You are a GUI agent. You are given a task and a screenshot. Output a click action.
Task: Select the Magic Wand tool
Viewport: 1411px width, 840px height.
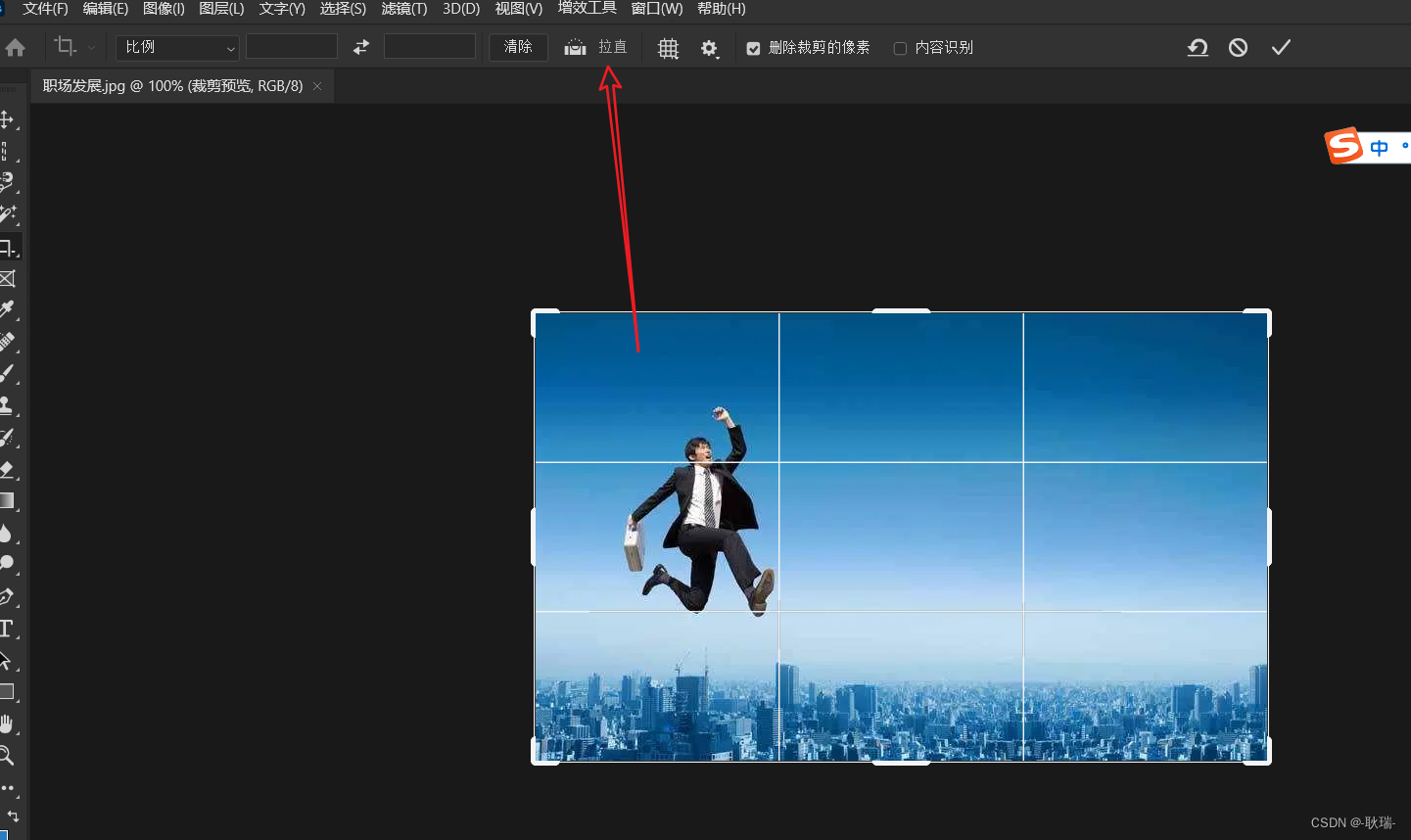[x=7, y=214]
